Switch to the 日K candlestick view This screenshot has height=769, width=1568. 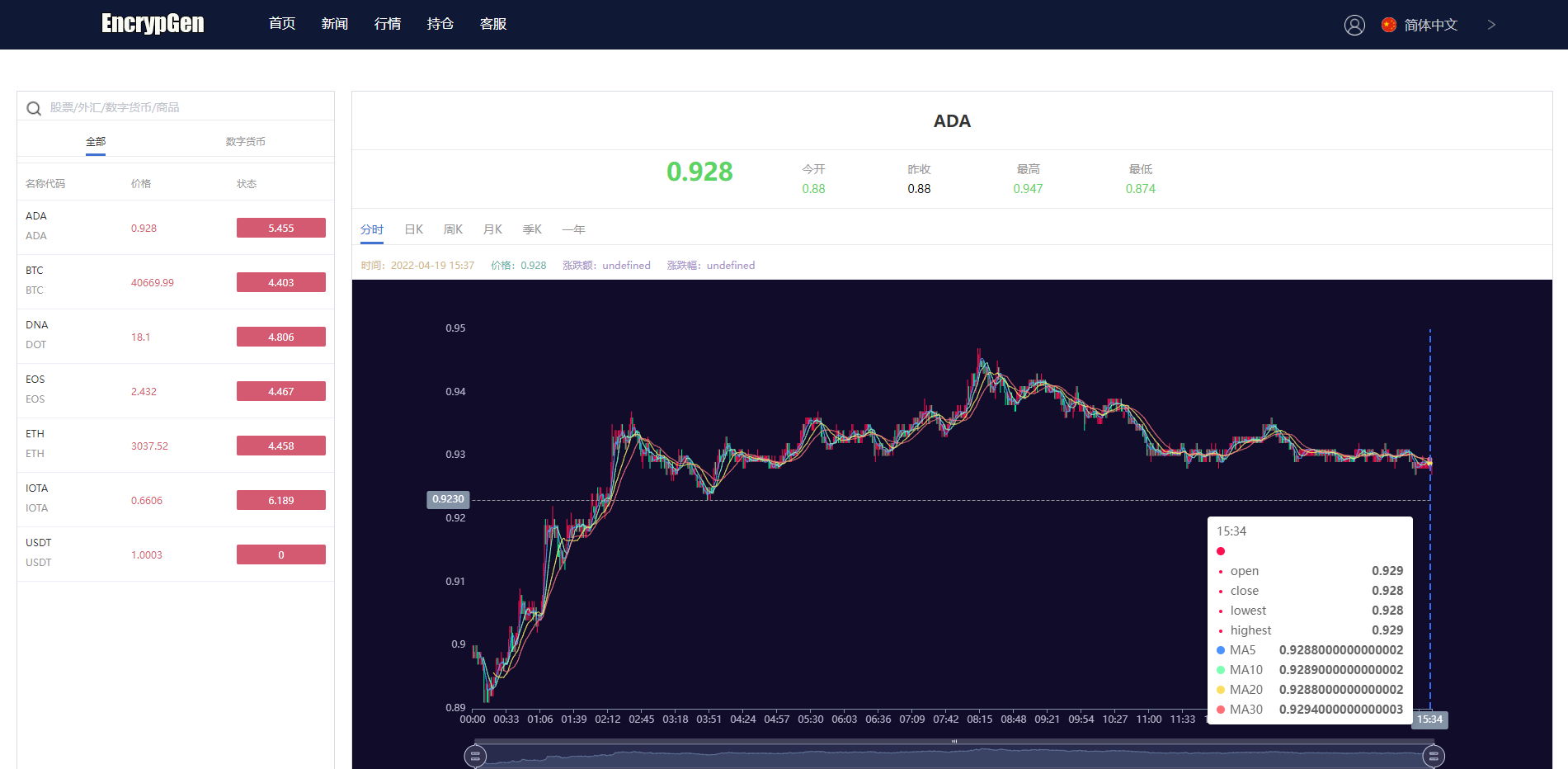tap(413, 229)
